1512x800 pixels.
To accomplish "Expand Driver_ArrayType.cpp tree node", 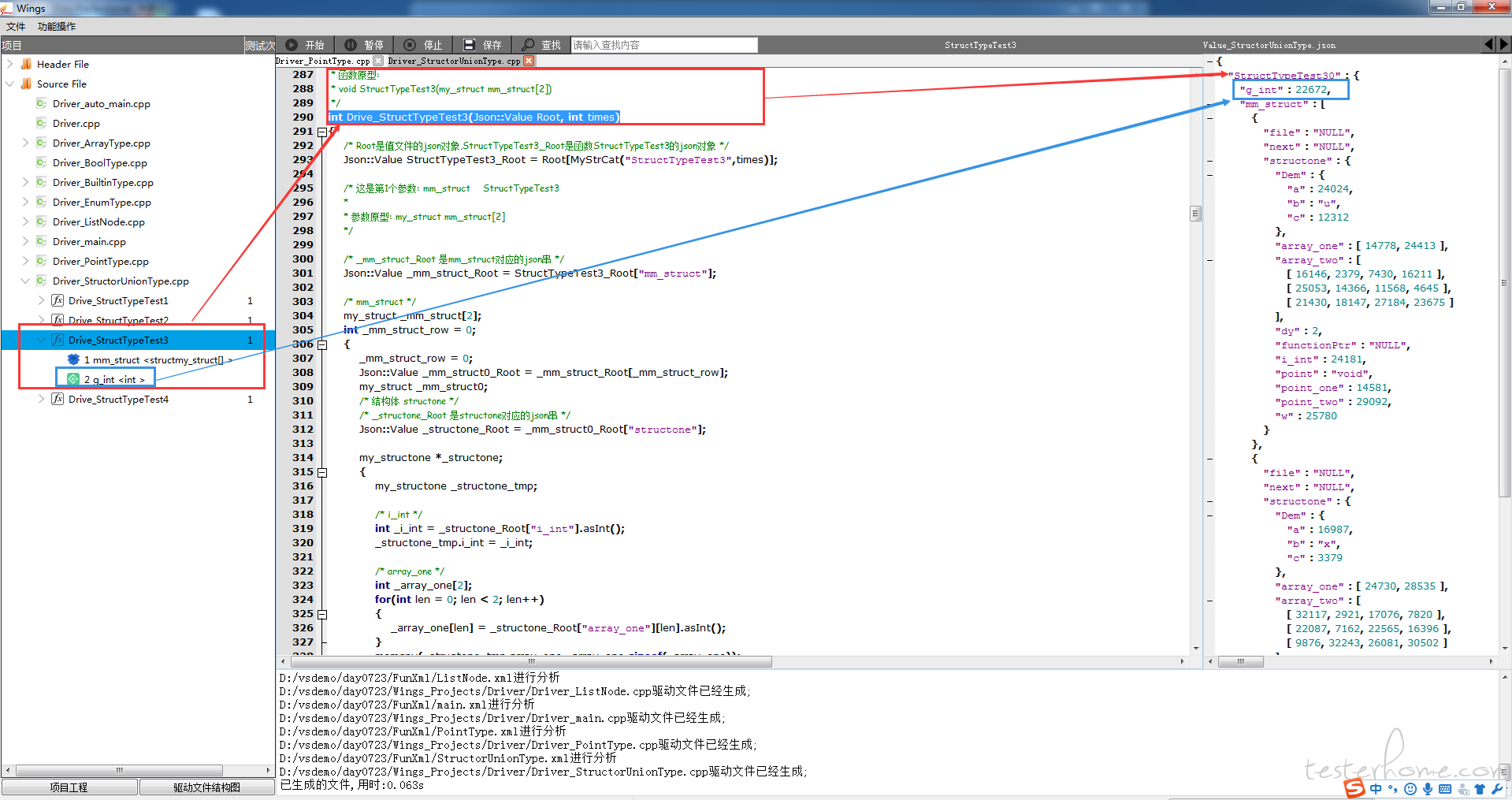I will [x=25, y=143].
